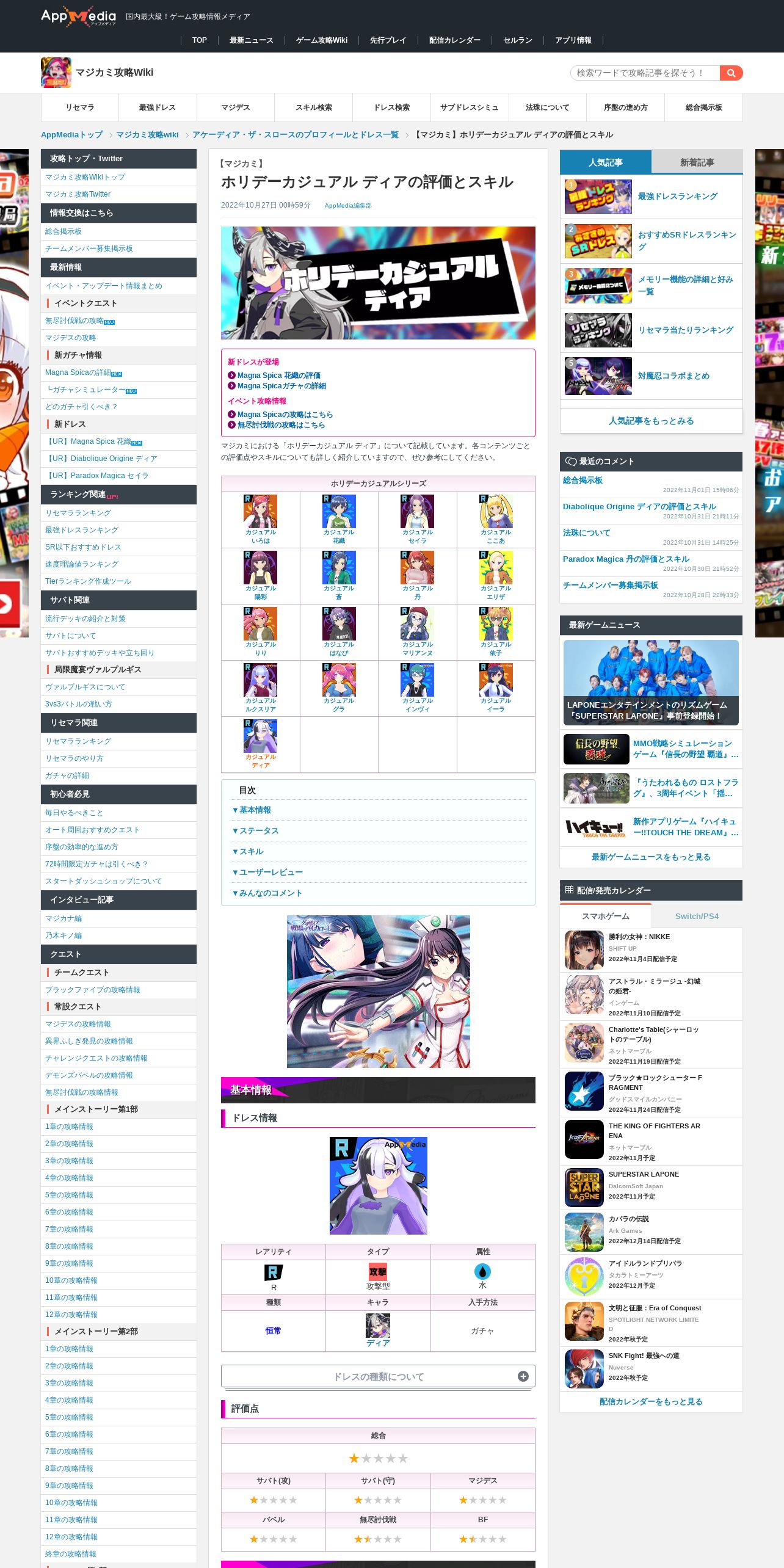Click the orange search magnifier button
This screenshot has height=1568, width=784.
(731, 73)
